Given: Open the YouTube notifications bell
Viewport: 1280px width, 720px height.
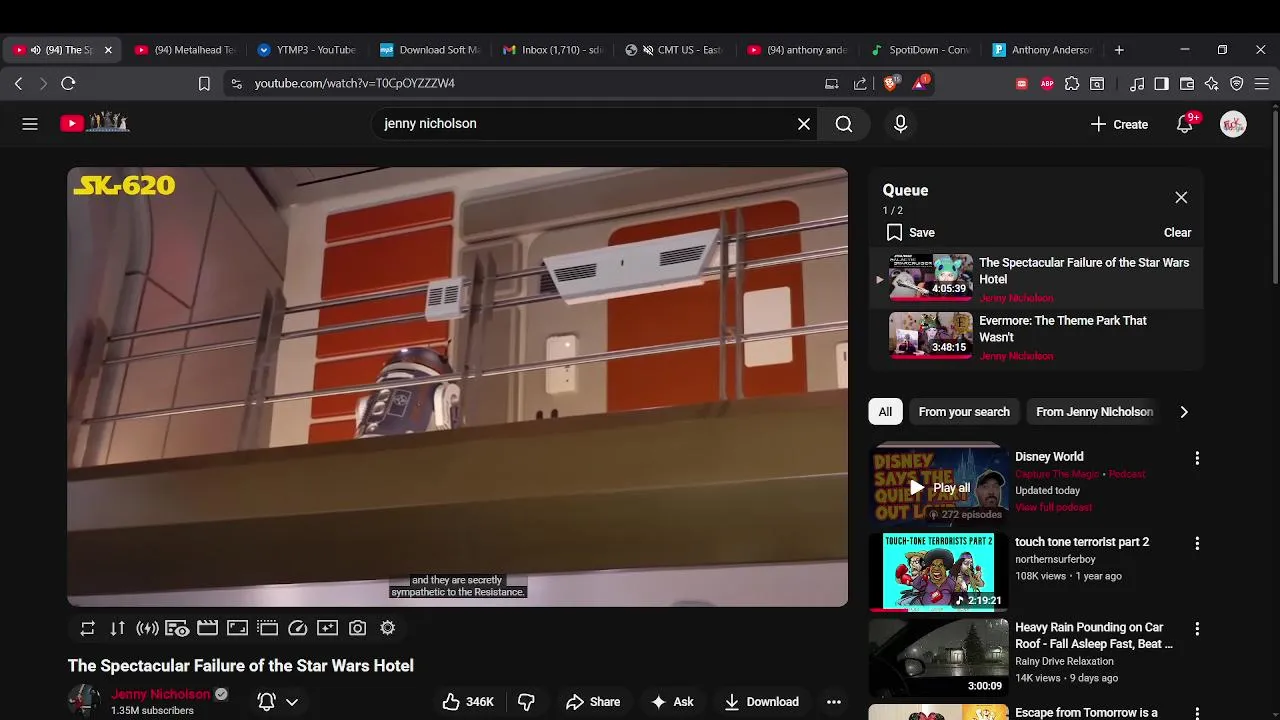Looking at the screenshot, I should [1185, 124].
